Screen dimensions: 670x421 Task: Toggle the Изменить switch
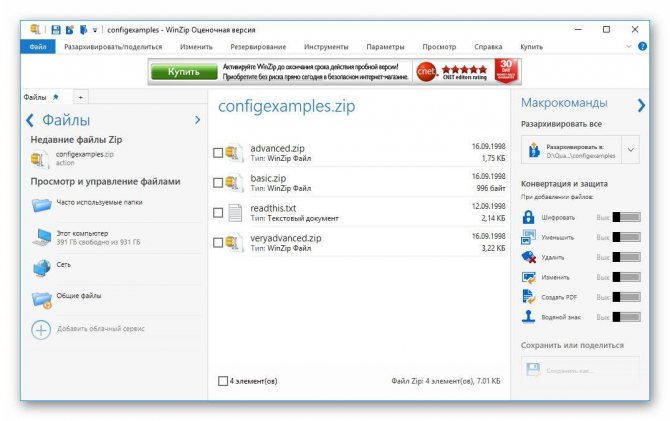point(626,277)
